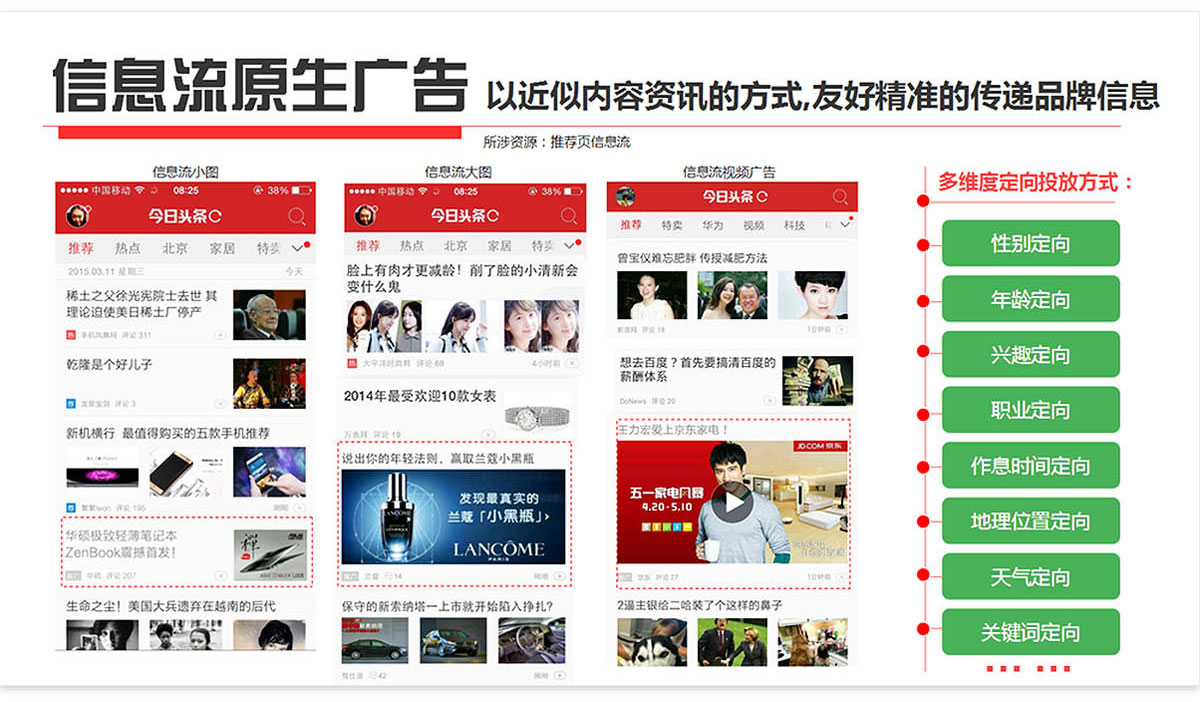Image resolution: width=1200 pixels, height=702 pixels.
Task: Open the user avatar in the 信息流视频广告 phone
Action: 626,196
